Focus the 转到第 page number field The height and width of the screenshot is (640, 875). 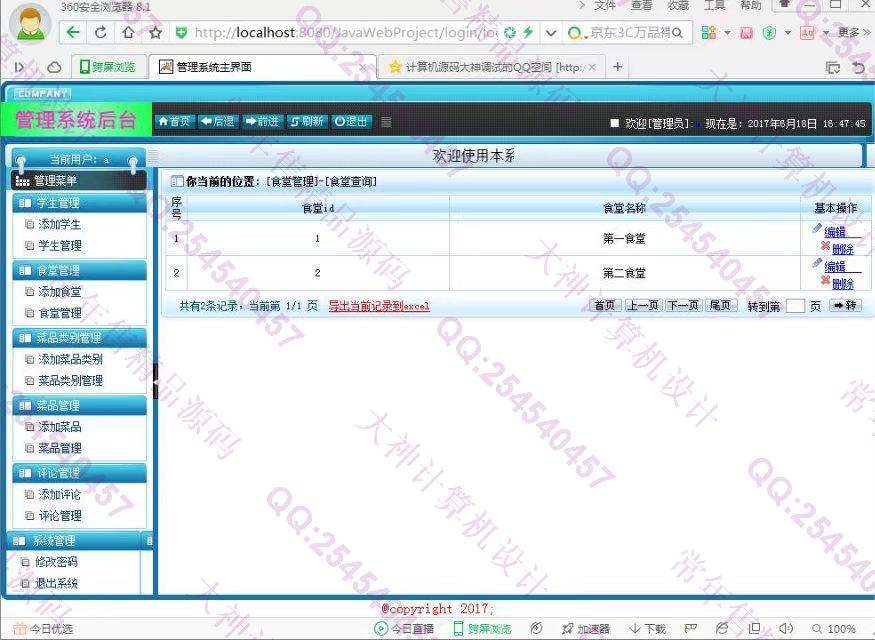tap(795, 306)
